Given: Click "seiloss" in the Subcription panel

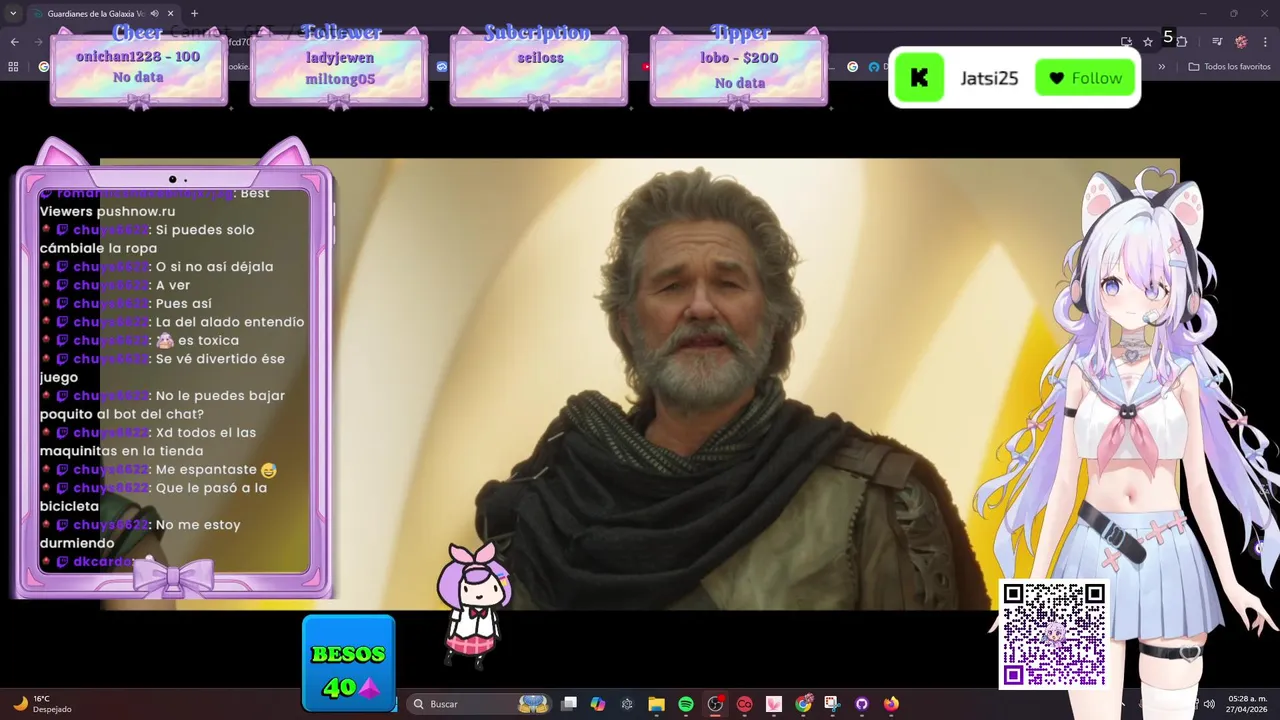Looking at the screenshot, I should click(540, 58).
